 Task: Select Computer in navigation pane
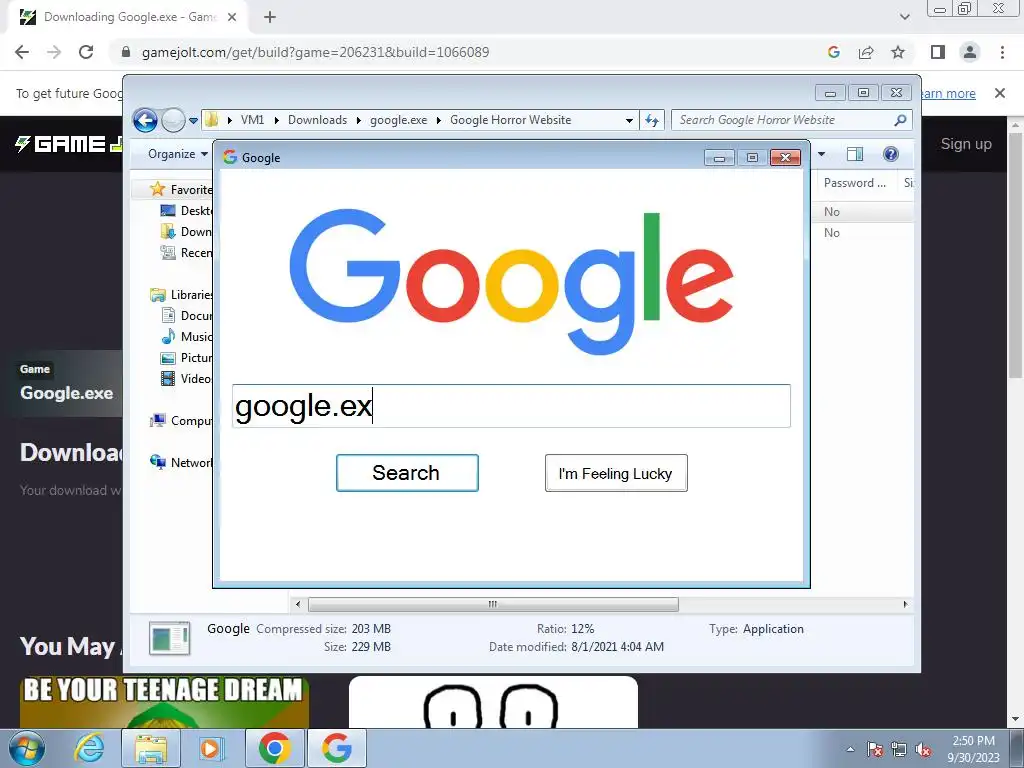click(x=182, y=421)
